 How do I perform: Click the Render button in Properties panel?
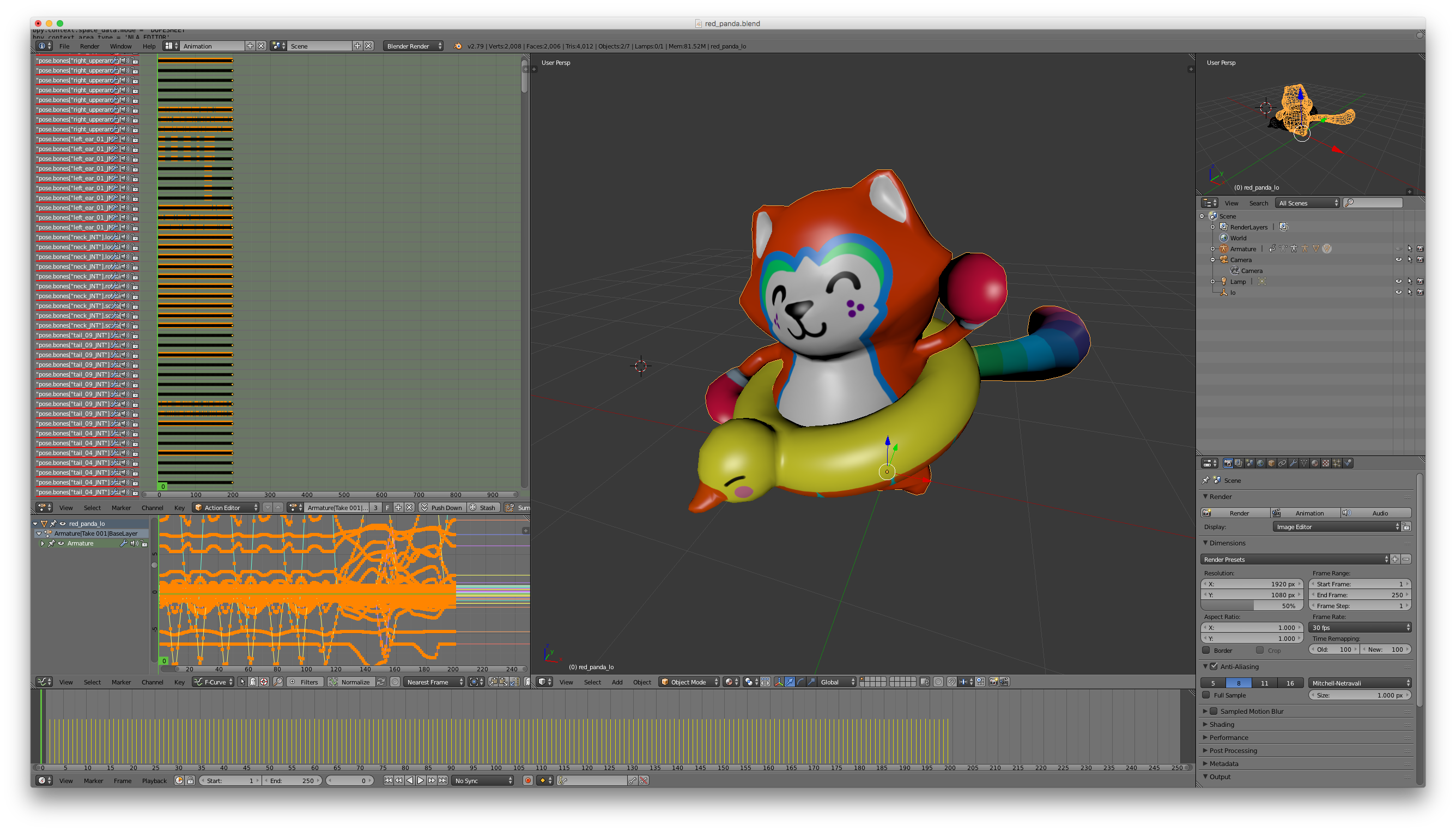pos(1237,513)
